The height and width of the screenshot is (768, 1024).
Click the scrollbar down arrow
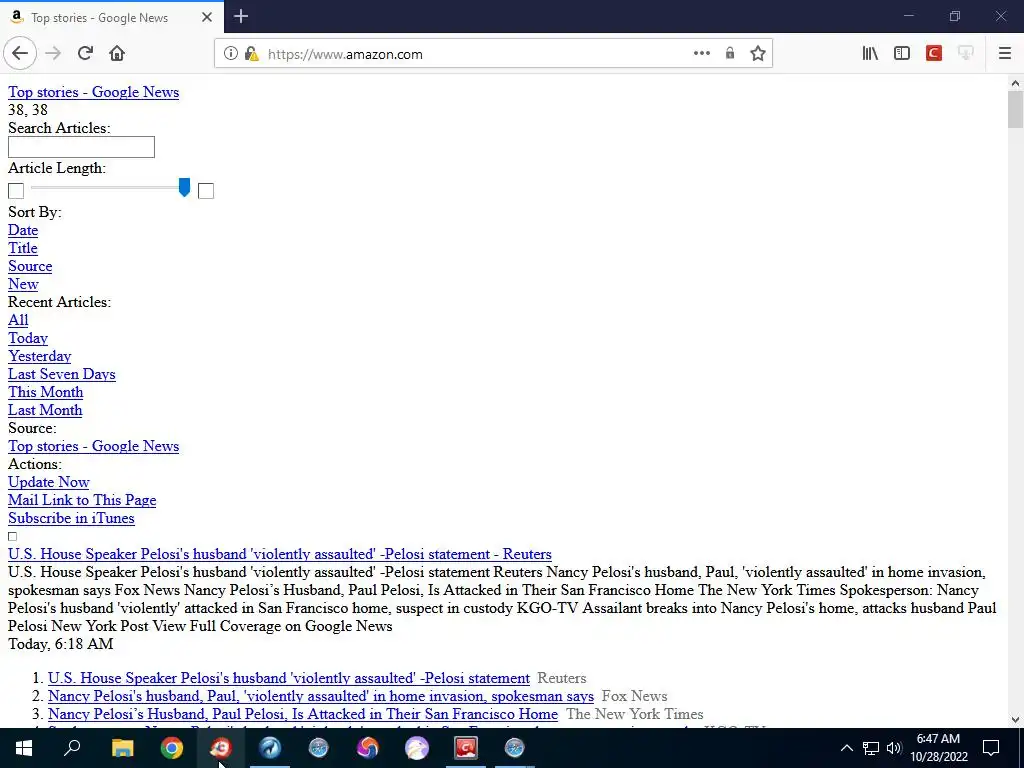point(1015,720)
